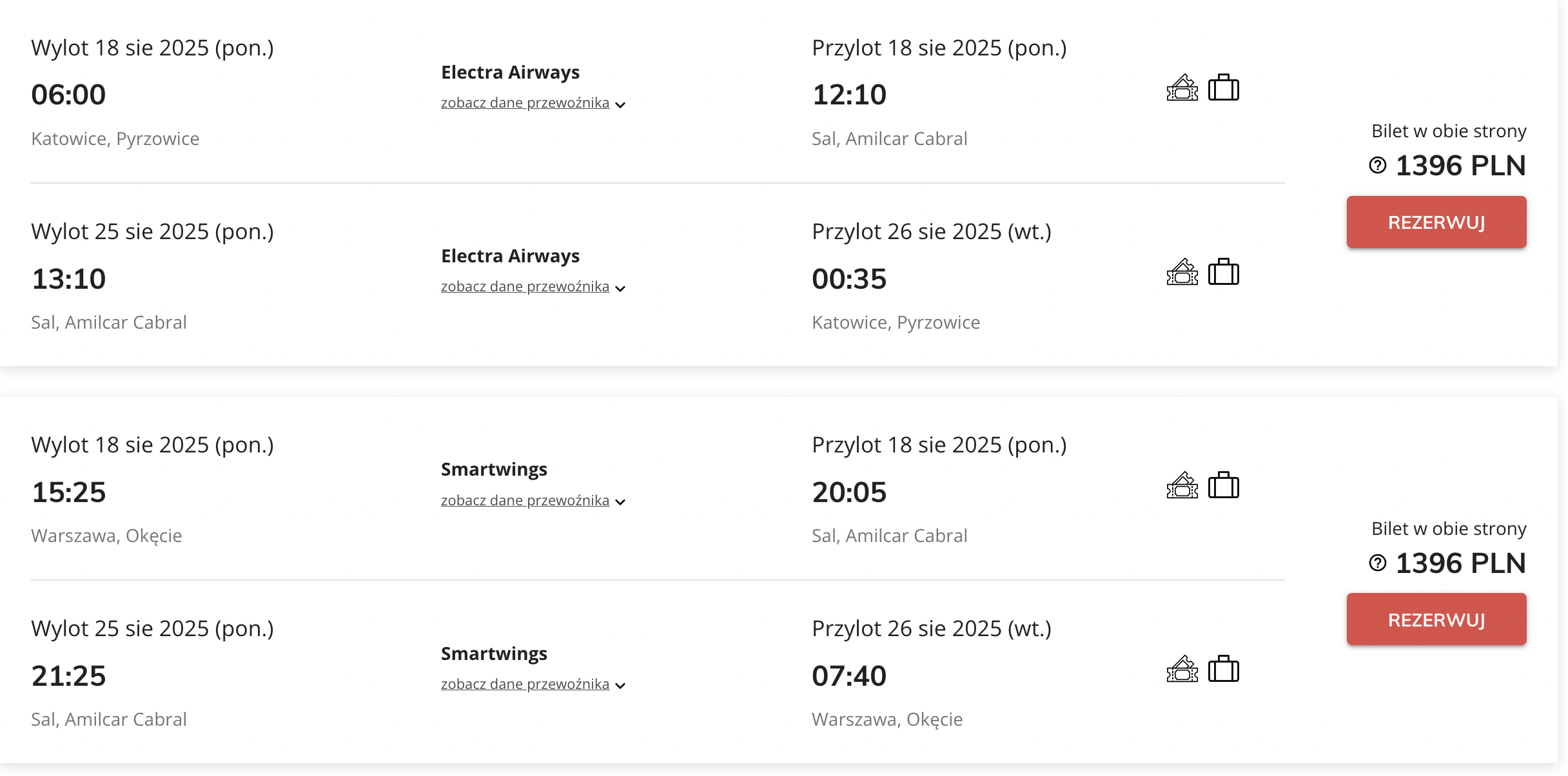Expand carrier details for 15:25 Smartwings flight

click(533, 501)
